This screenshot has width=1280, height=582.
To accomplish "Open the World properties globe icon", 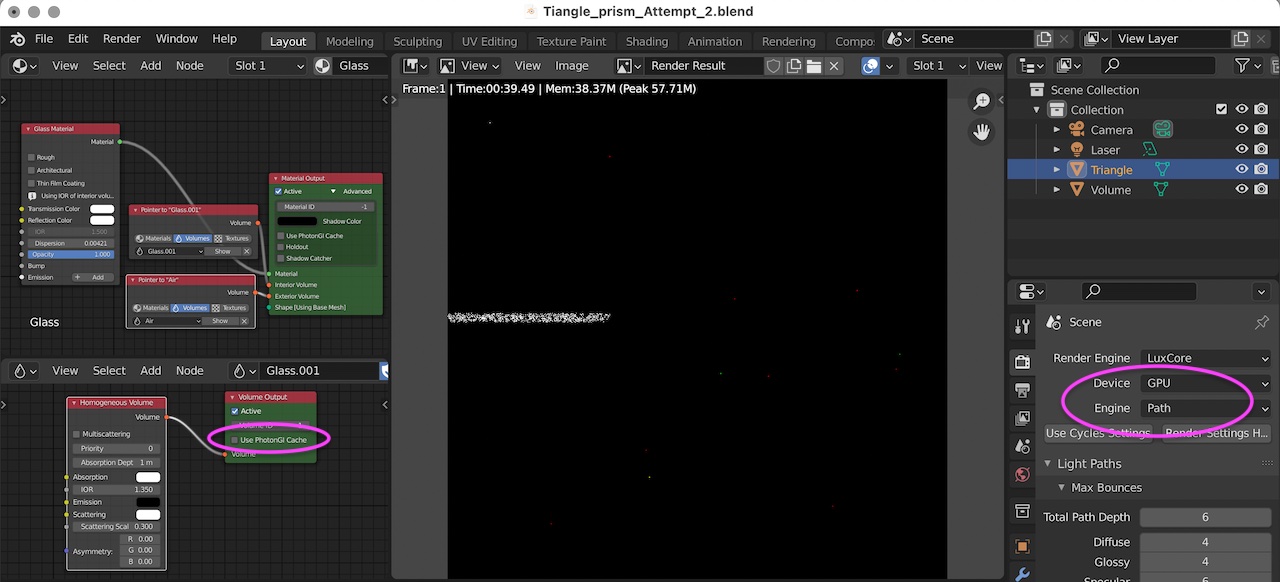I will [x=1022, y=474].
